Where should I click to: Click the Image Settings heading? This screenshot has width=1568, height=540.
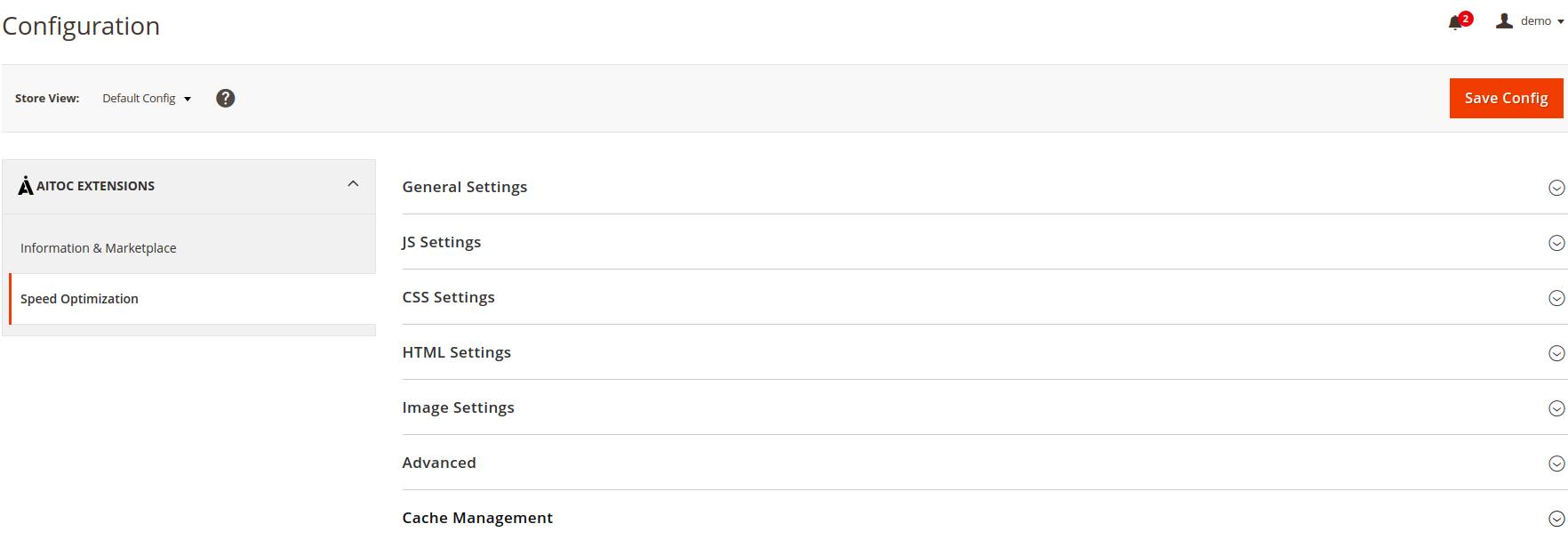pos(458,407)
